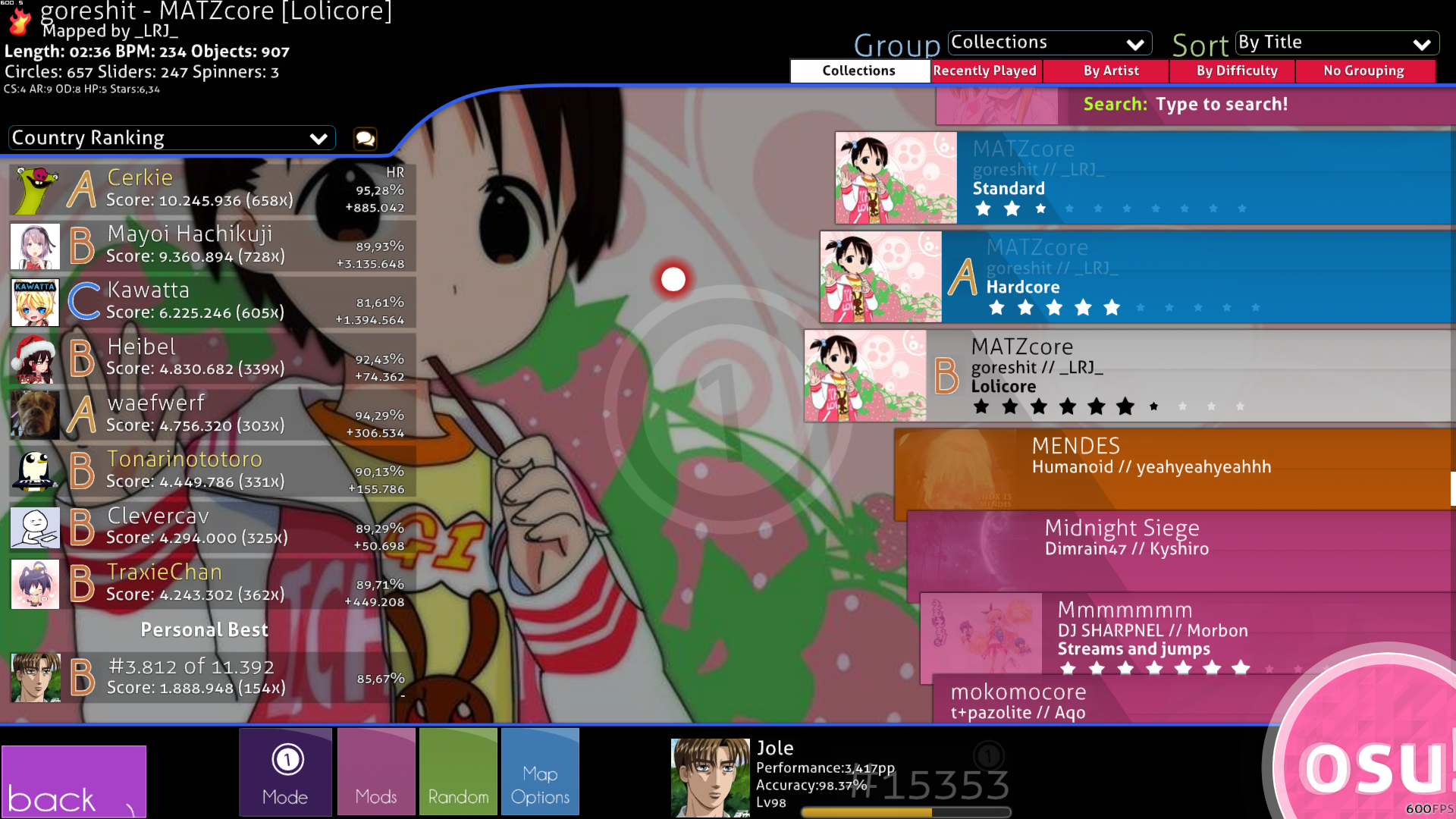Click Heibel's Santa-hat avatar
1456x819 pixels.
click(x=35, y=359)
